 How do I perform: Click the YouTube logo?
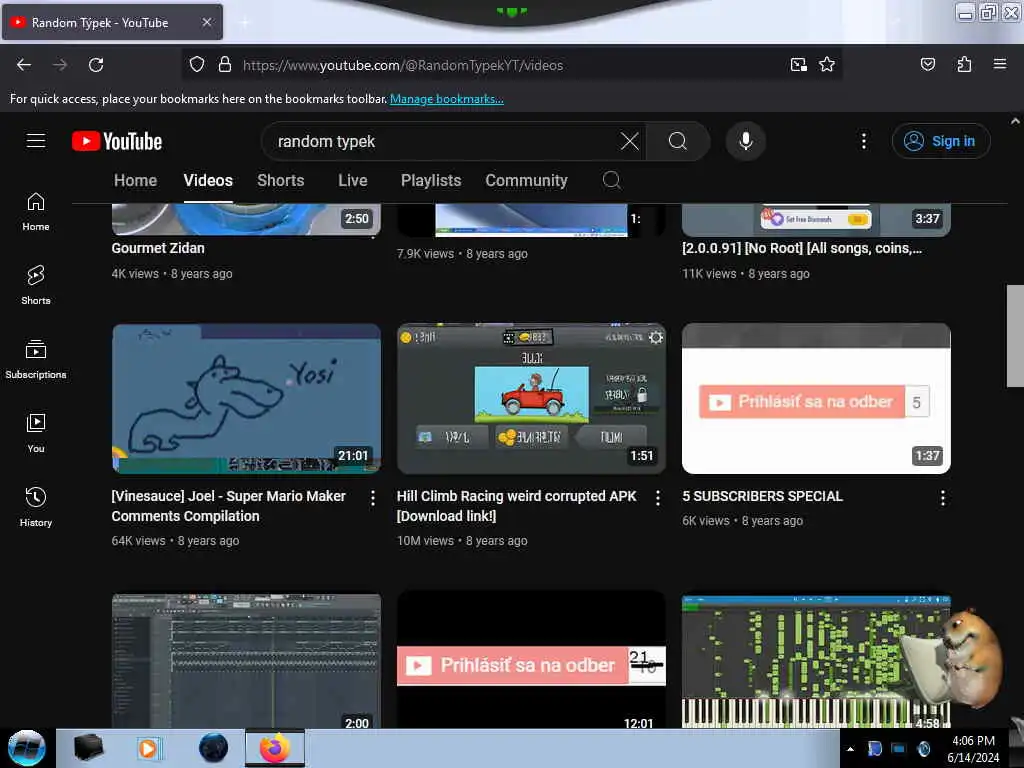(117, 141)
